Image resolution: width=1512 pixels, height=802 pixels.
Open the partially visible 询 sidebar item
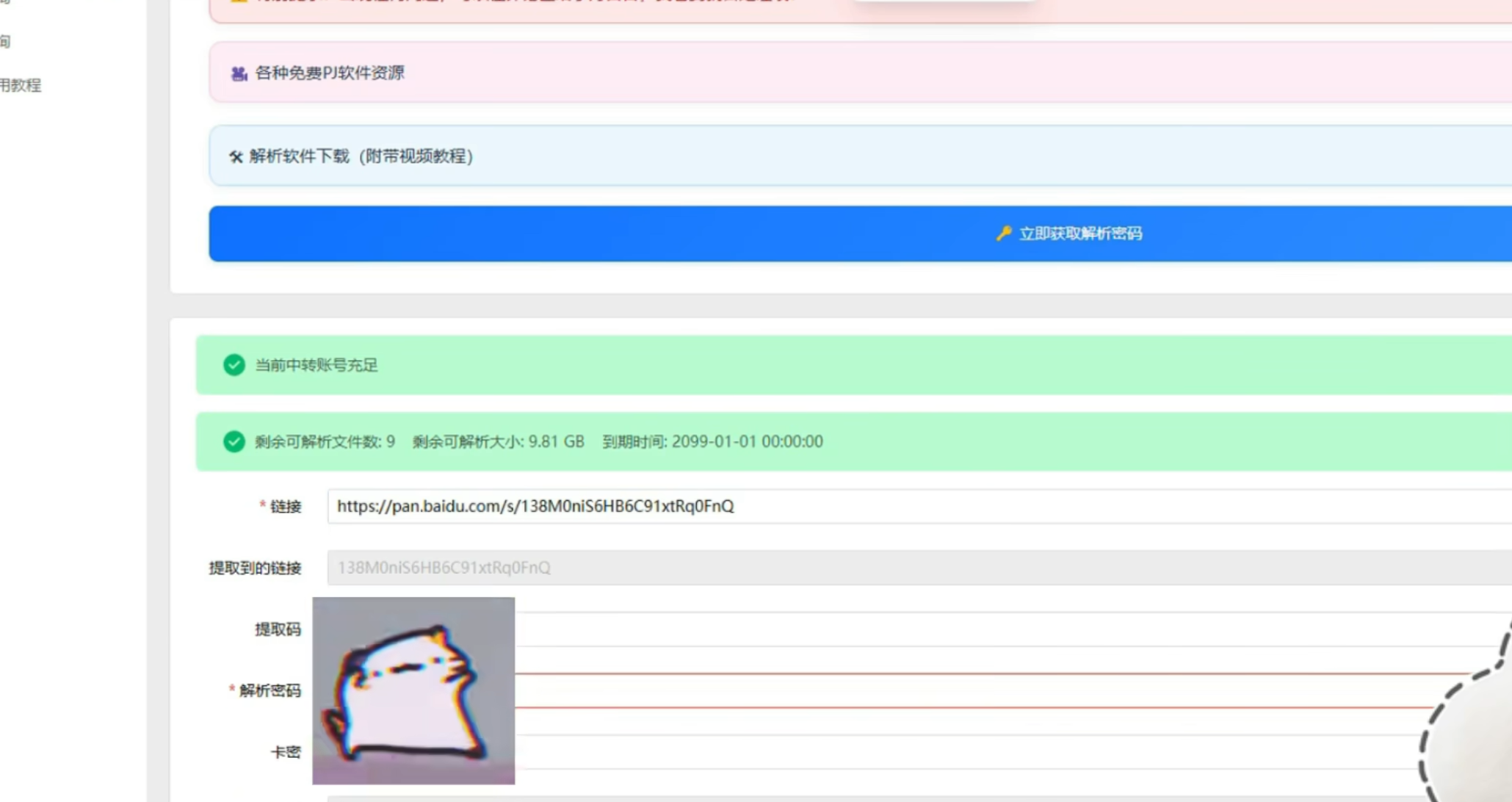click(6, 42)
